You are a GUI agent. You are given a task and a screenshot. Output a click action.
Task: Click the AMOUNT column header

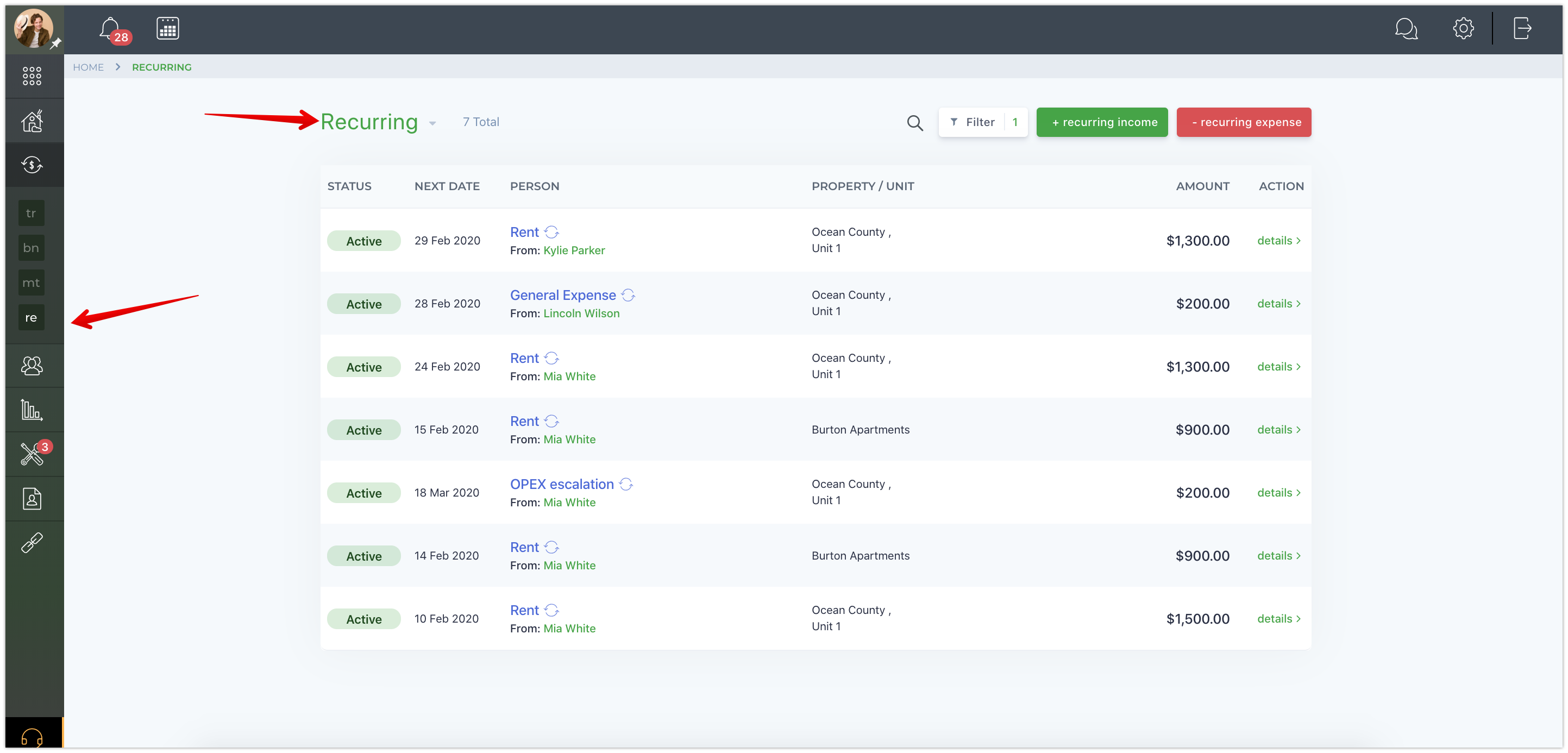[1202, 186]
